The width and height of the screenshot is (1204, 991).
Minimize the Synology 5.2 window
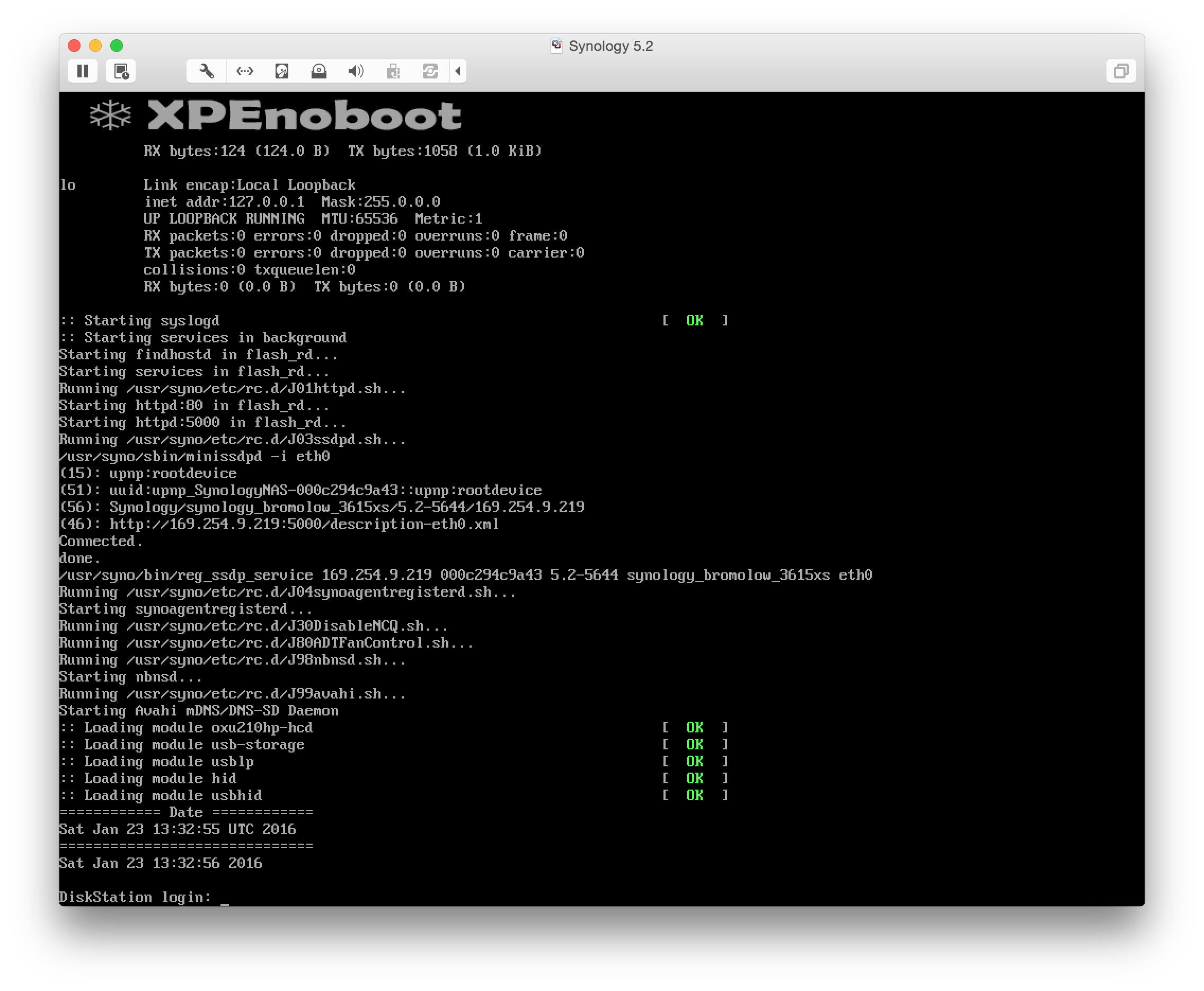point(95,46)
